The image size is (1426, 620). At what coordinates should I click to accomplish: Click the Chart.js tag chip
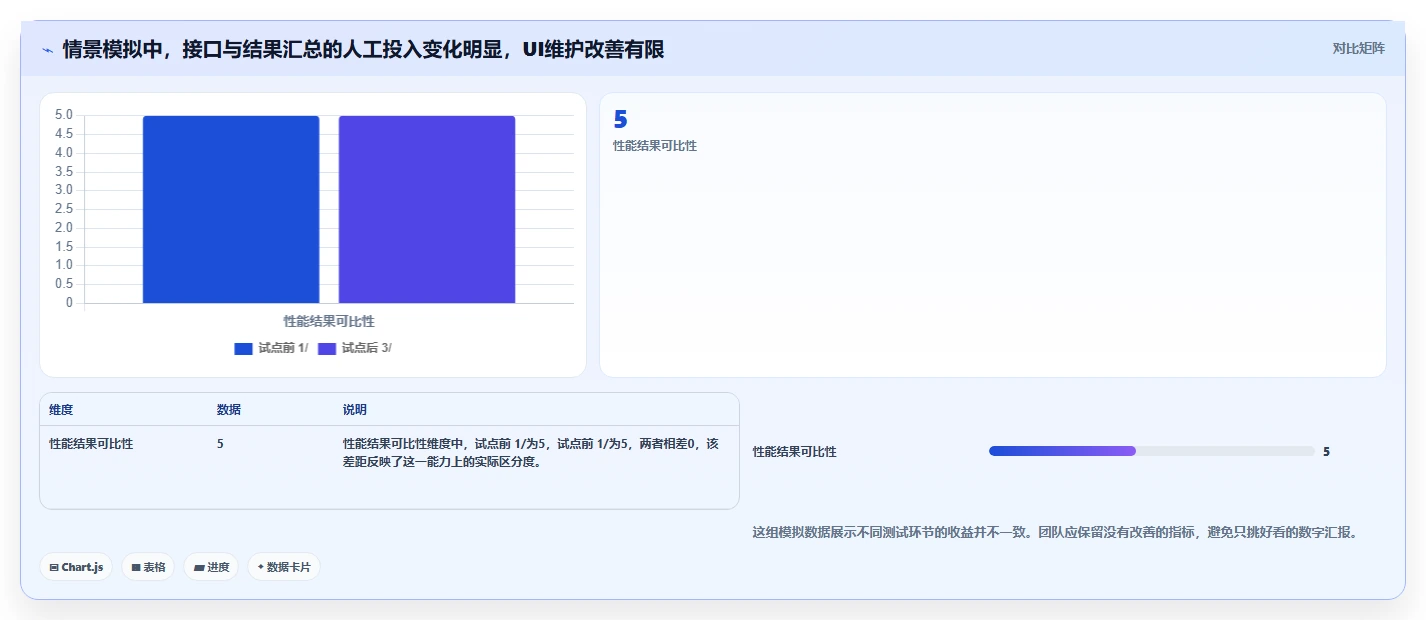coord(76,567)
